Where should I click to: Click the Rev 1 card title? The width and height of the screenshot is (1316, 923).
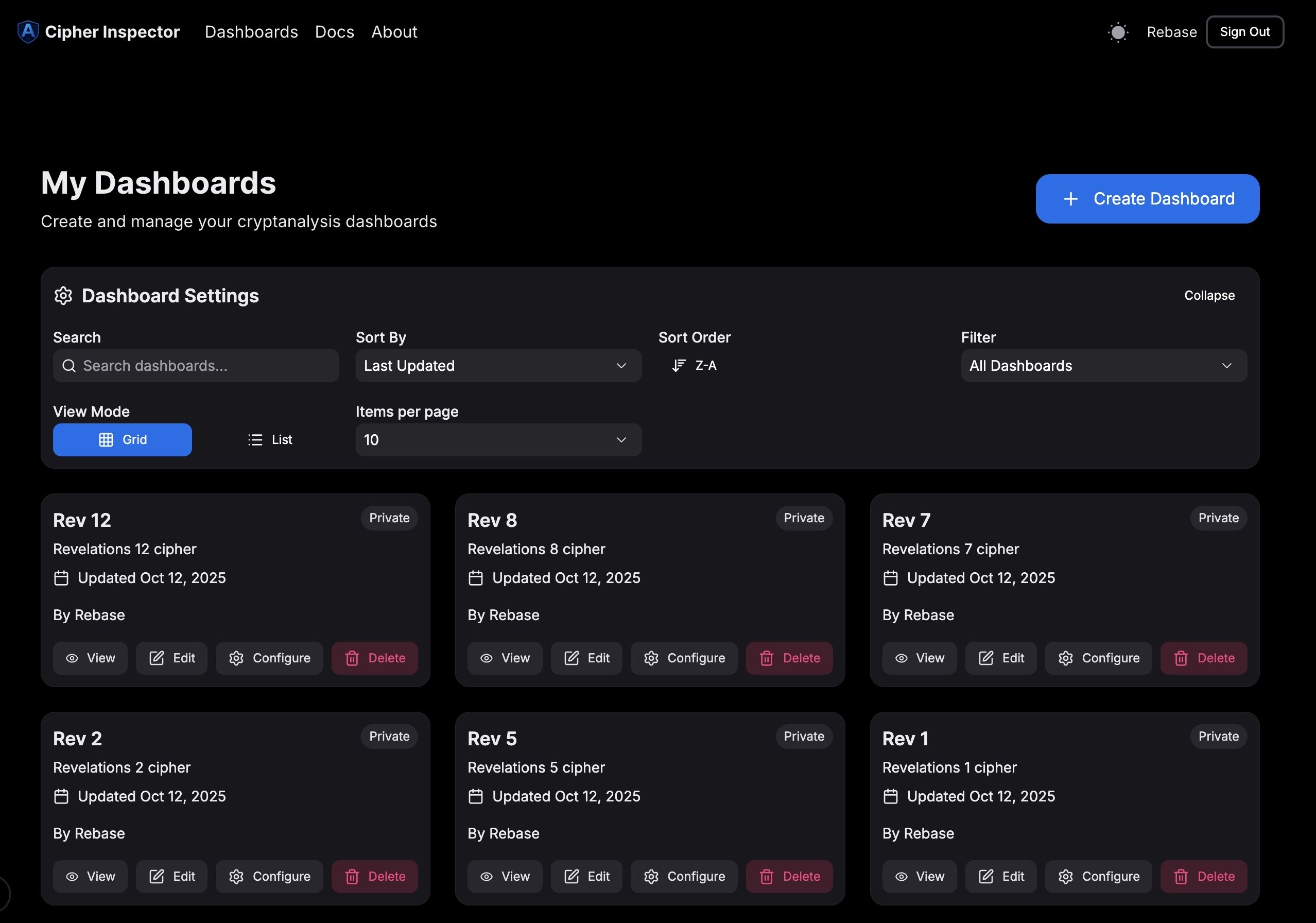pyautogui.click(x=905, y=739)
